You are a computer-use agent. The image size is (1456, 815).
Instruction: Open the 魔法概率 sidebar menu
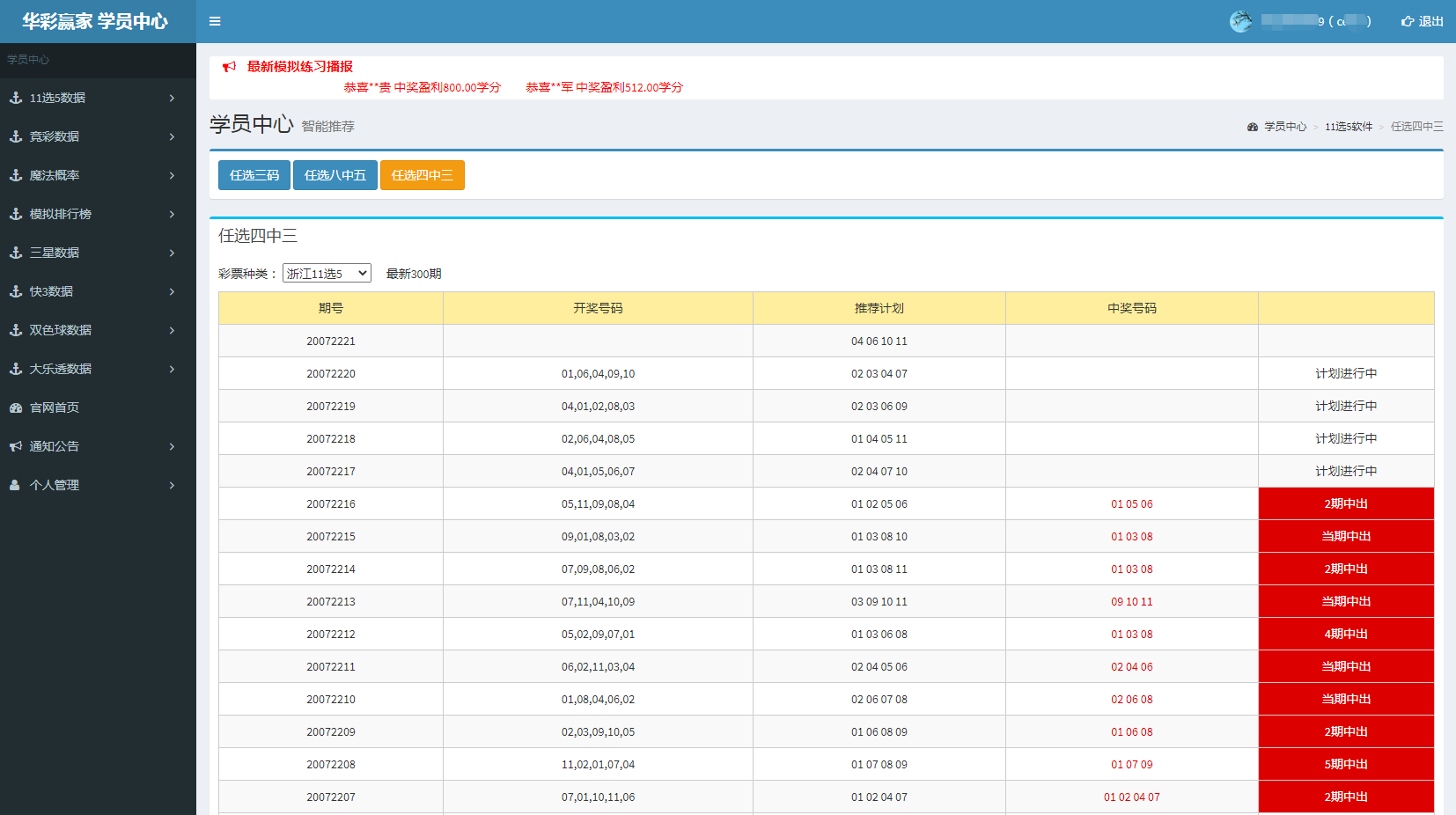coord(98,175)
